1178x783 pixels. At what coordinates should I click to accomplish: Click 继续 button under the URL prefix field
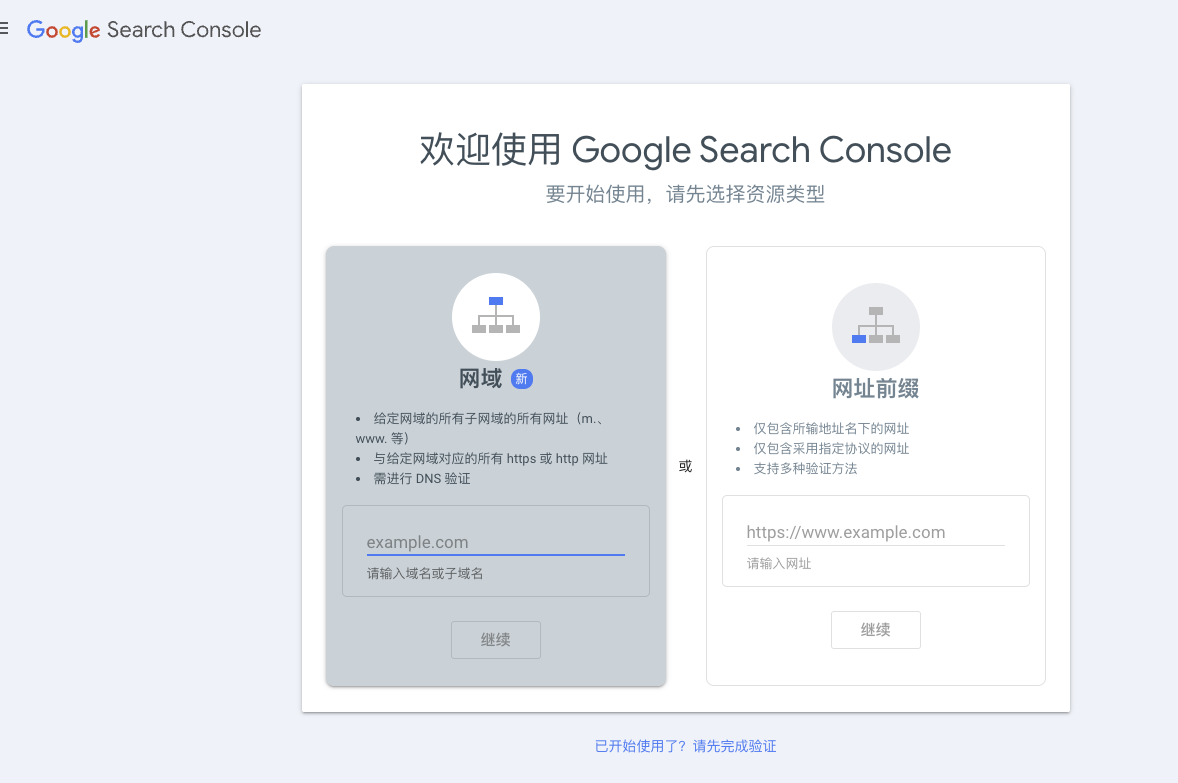tap(876, 630)
